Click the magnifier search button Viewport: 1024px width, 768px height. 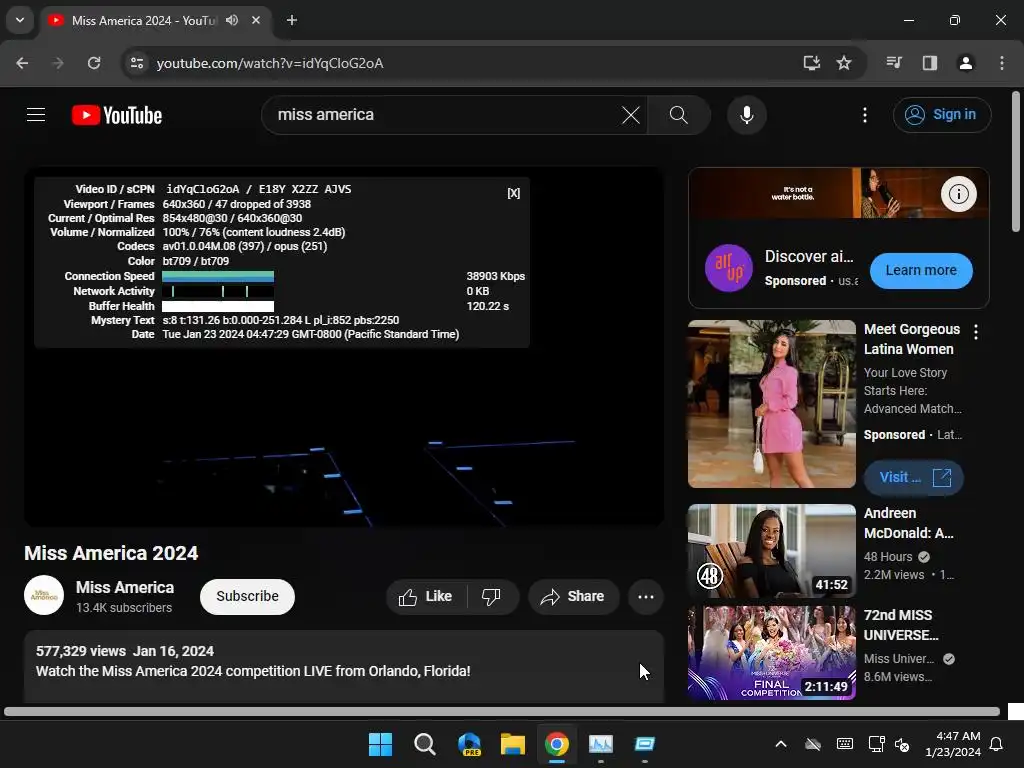click(x=679, y=115)
